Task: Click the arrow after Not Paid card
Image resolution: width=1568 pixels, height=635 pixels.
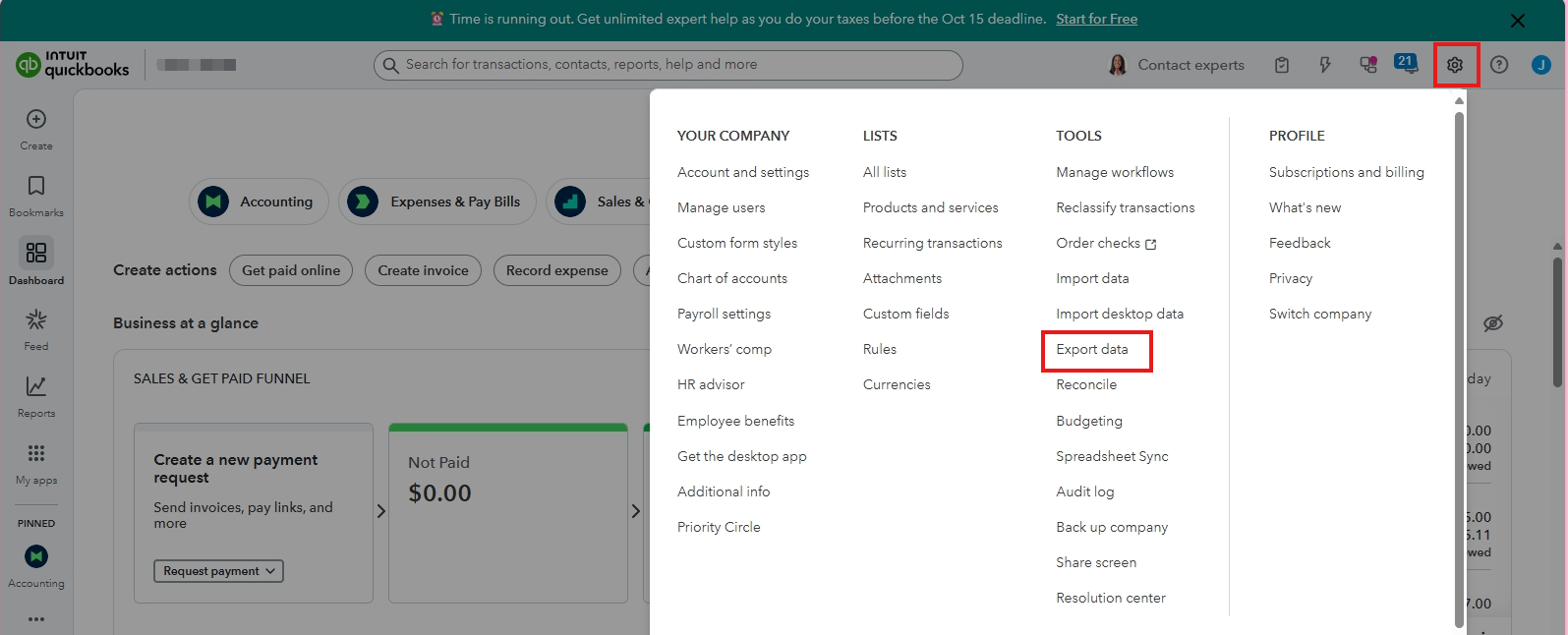Action: click(x=636, y=511)
